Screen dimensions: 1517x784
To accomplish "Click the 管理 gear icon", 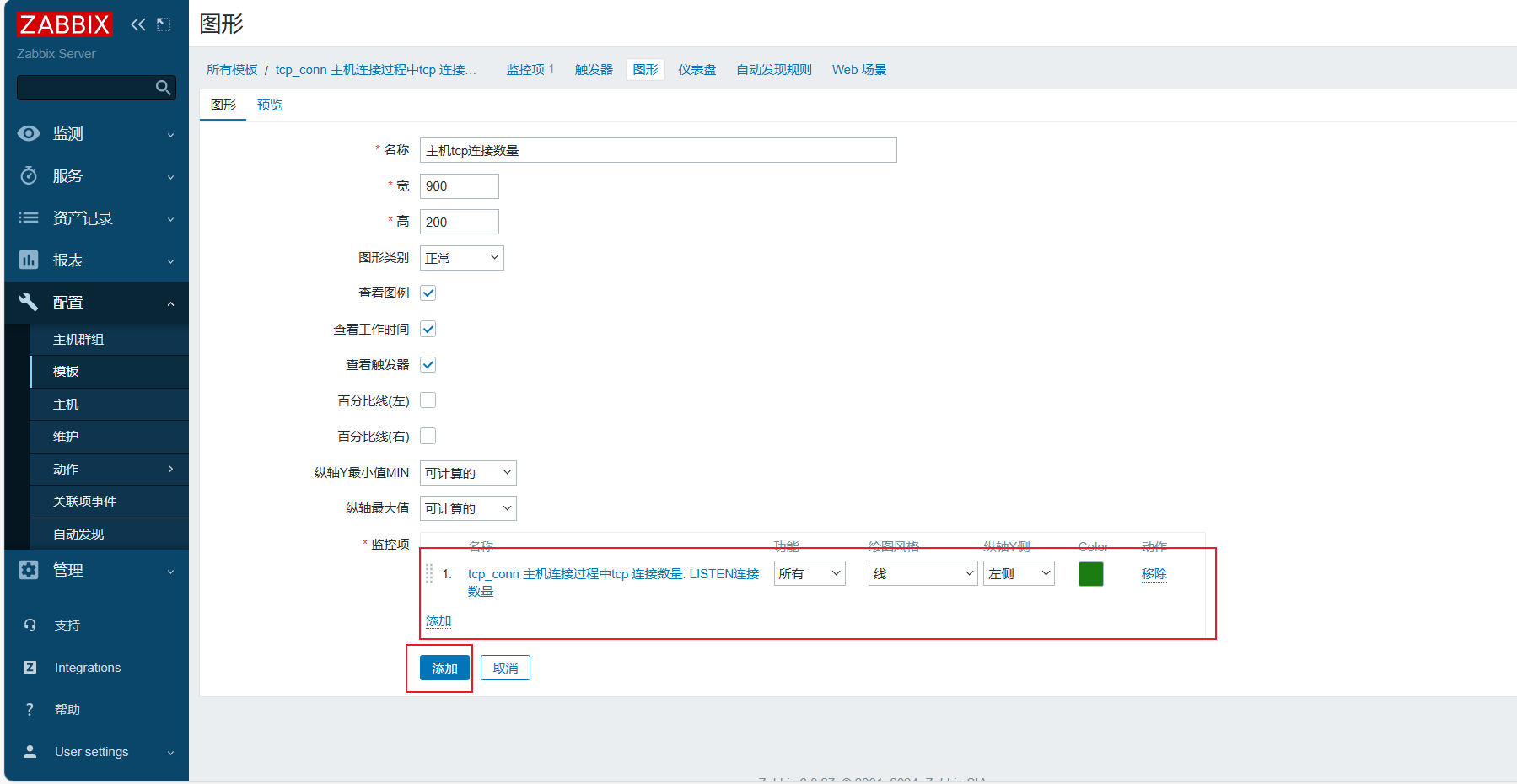I will click(x=29, y=570).
